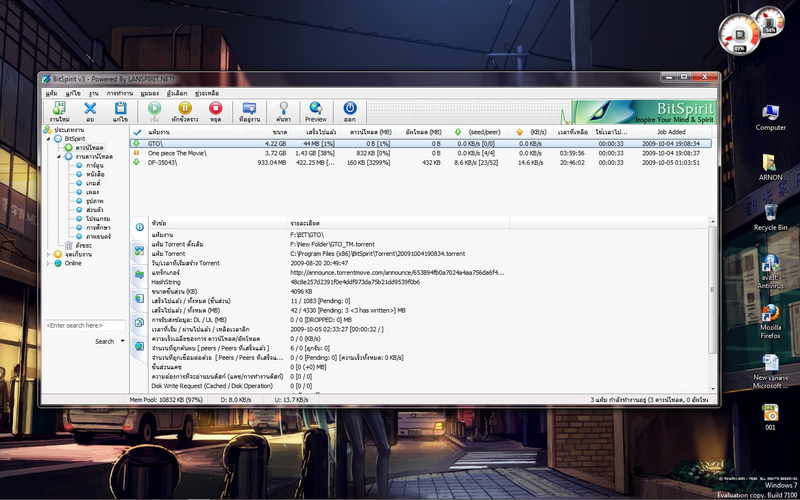Open the Recycle Bin desktop icon
800x500 pixels.
pyautogui.click(x=770, y=217)
